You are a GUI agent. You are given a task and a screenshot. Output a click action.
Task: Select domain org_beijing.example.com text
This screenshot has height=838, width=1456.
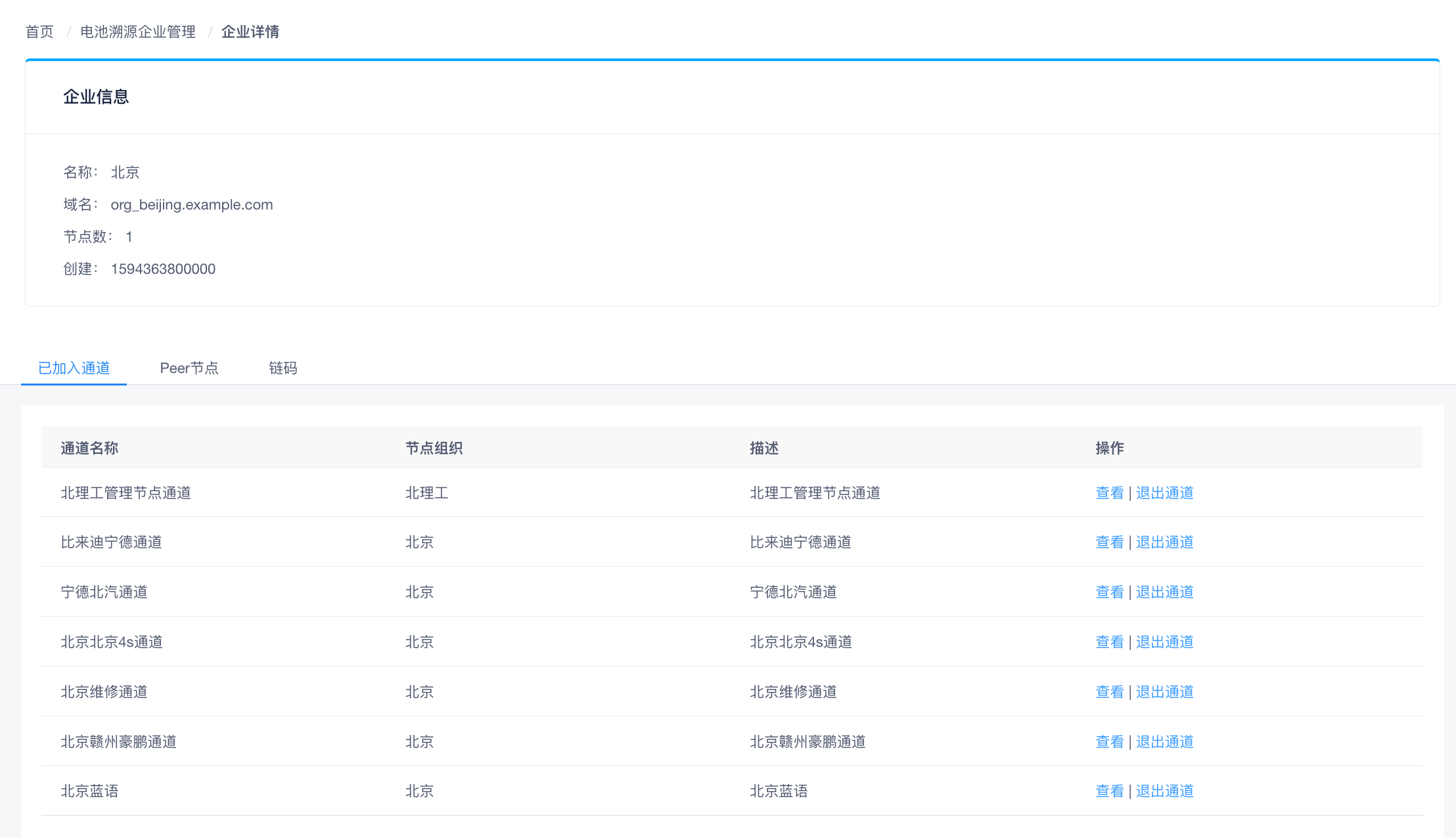192,204
